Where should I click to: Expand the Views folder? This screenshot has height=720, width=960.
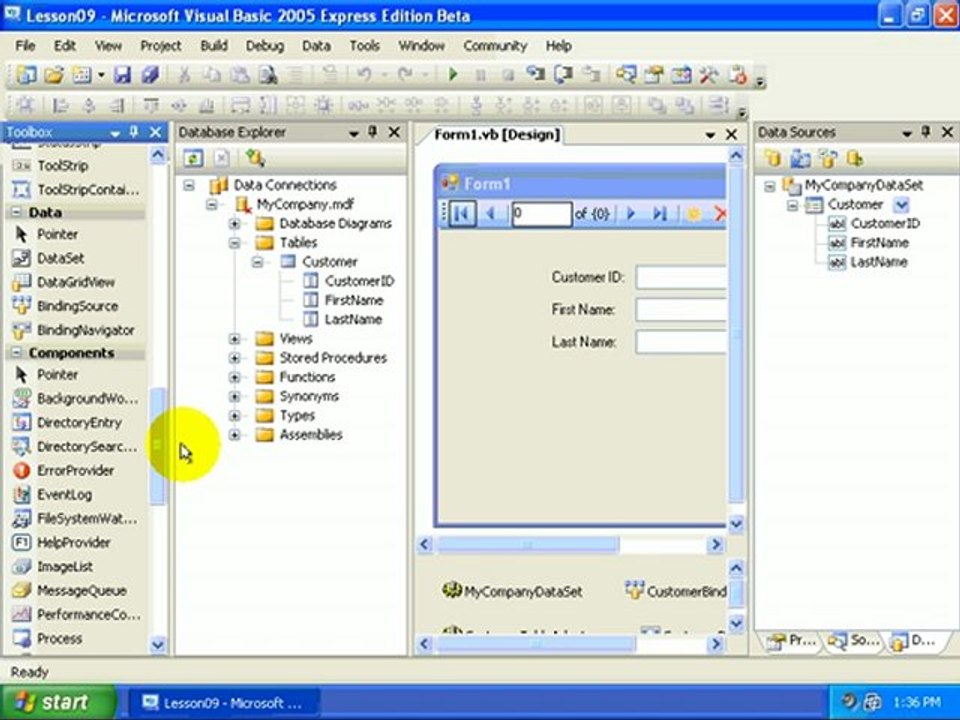(234, 339)
